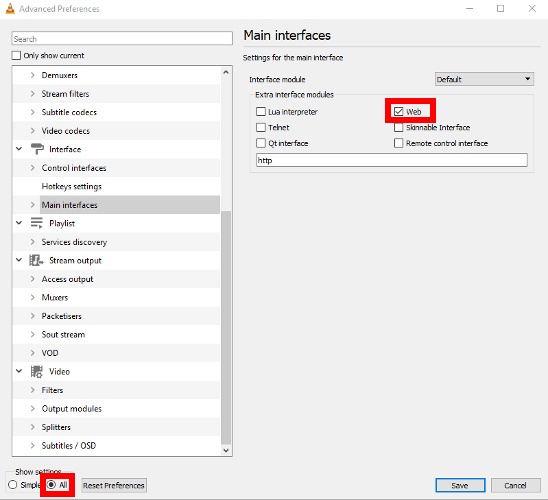Viewport: 548px width, 500px height.
Task: Minimize the Advanced Preferences window
Action: click(470, 8)
